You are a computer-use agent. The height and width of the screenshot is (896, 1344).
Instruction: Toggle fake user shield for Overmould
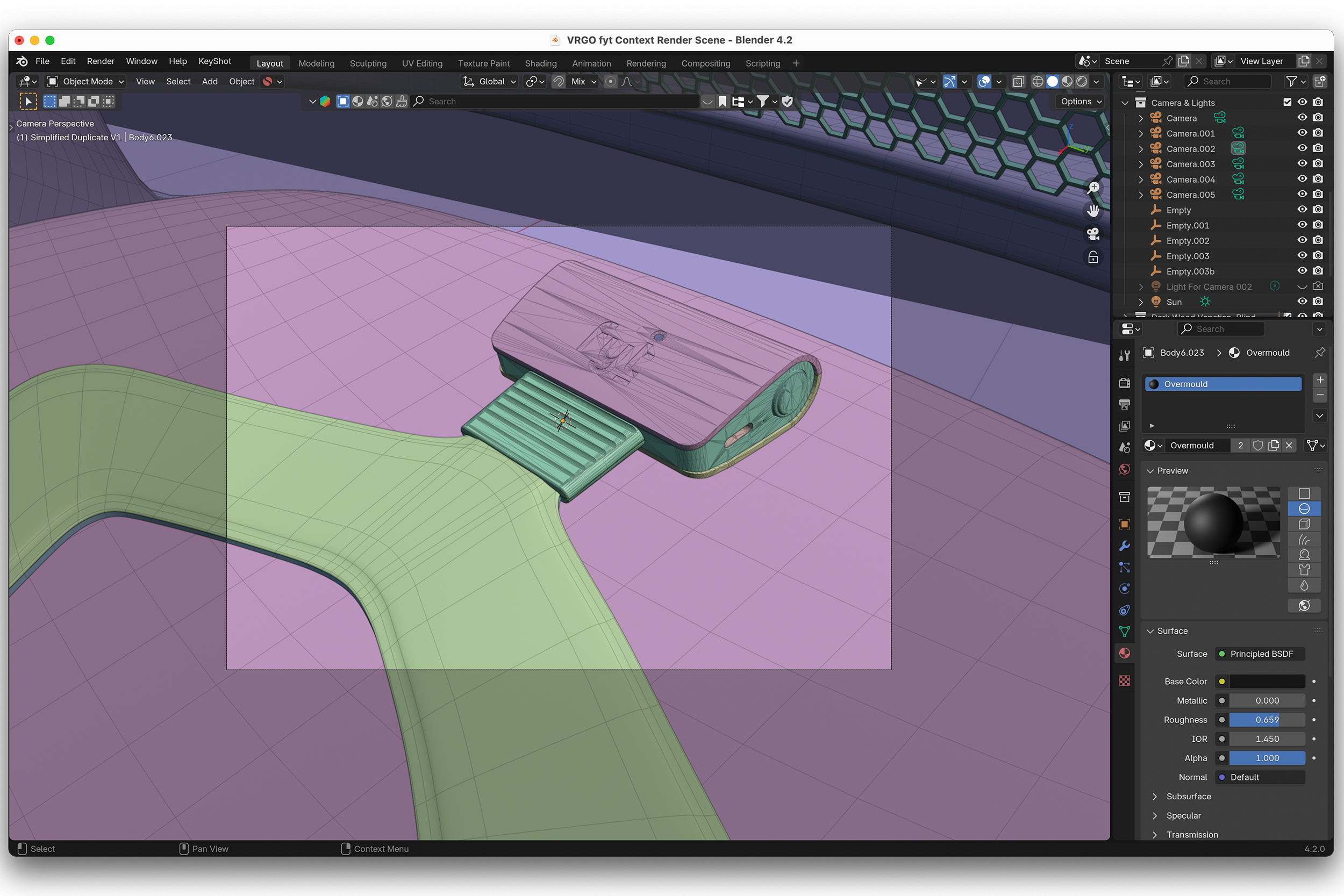click(1257, 446)
